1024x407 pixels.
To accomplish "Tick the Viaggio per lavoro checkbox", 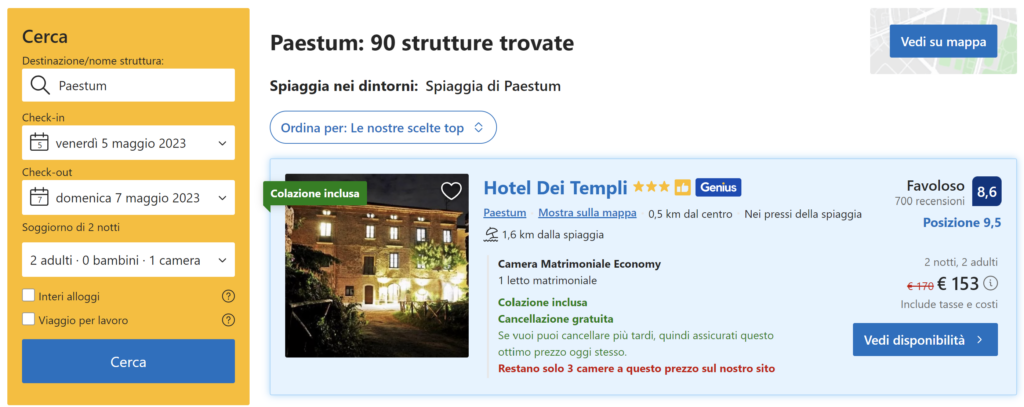I will pyautogui.click(x=29, y=320).
